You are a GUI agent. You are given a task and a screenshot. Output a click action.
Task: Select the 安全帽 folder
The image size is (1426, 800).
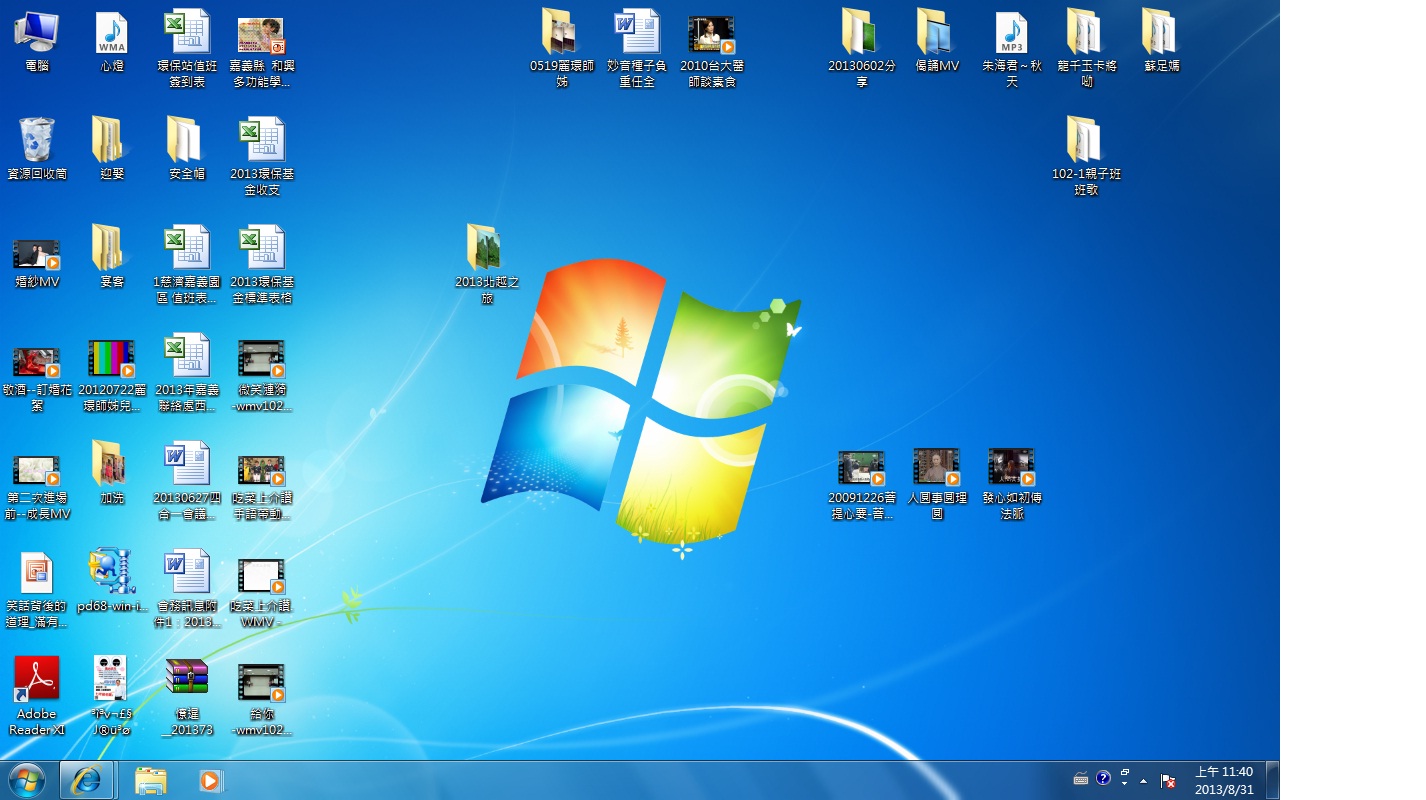click(x=187, y=150)
